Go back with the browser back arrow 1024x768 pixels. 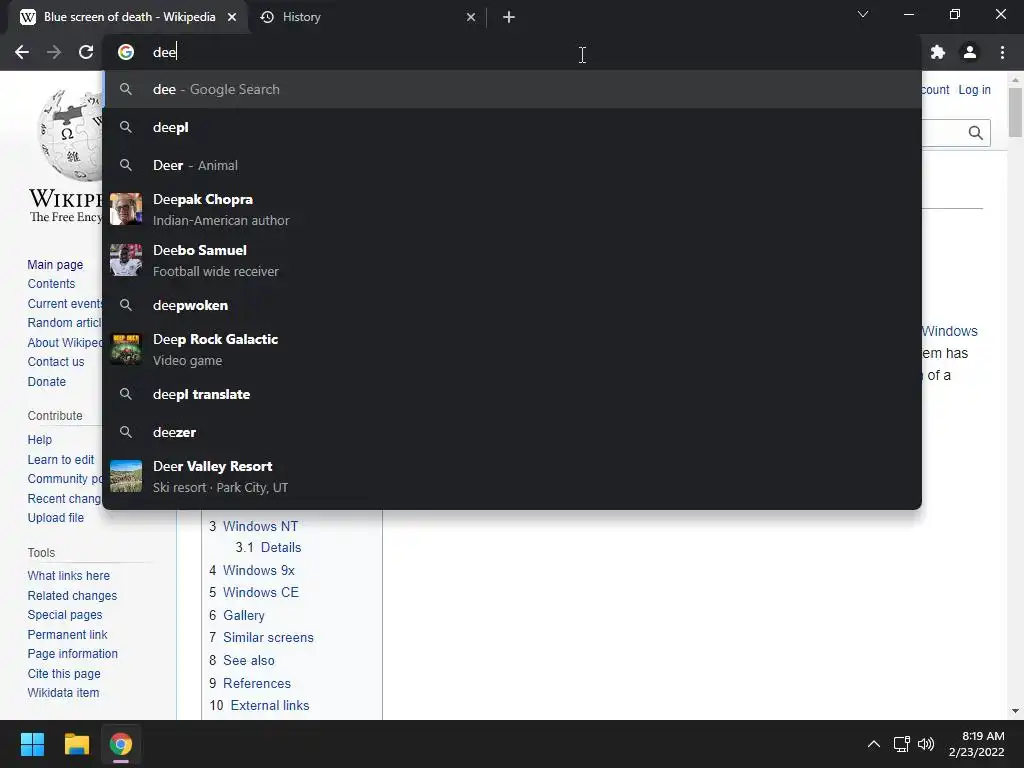[x=22, y=52]
